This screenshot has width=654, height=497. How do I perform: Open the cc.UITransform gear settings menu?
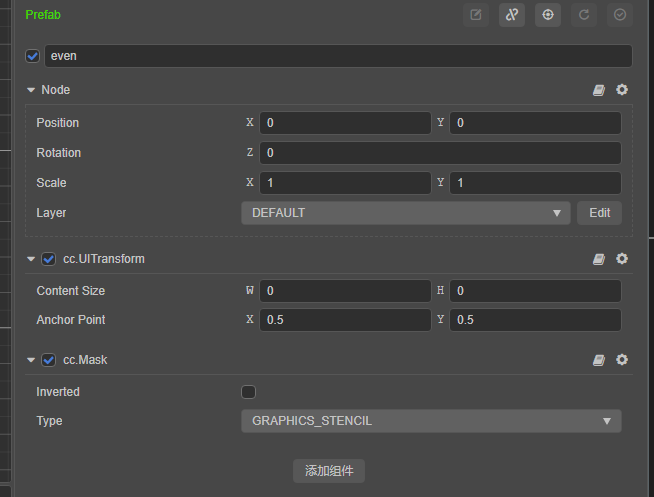point(622,259)
